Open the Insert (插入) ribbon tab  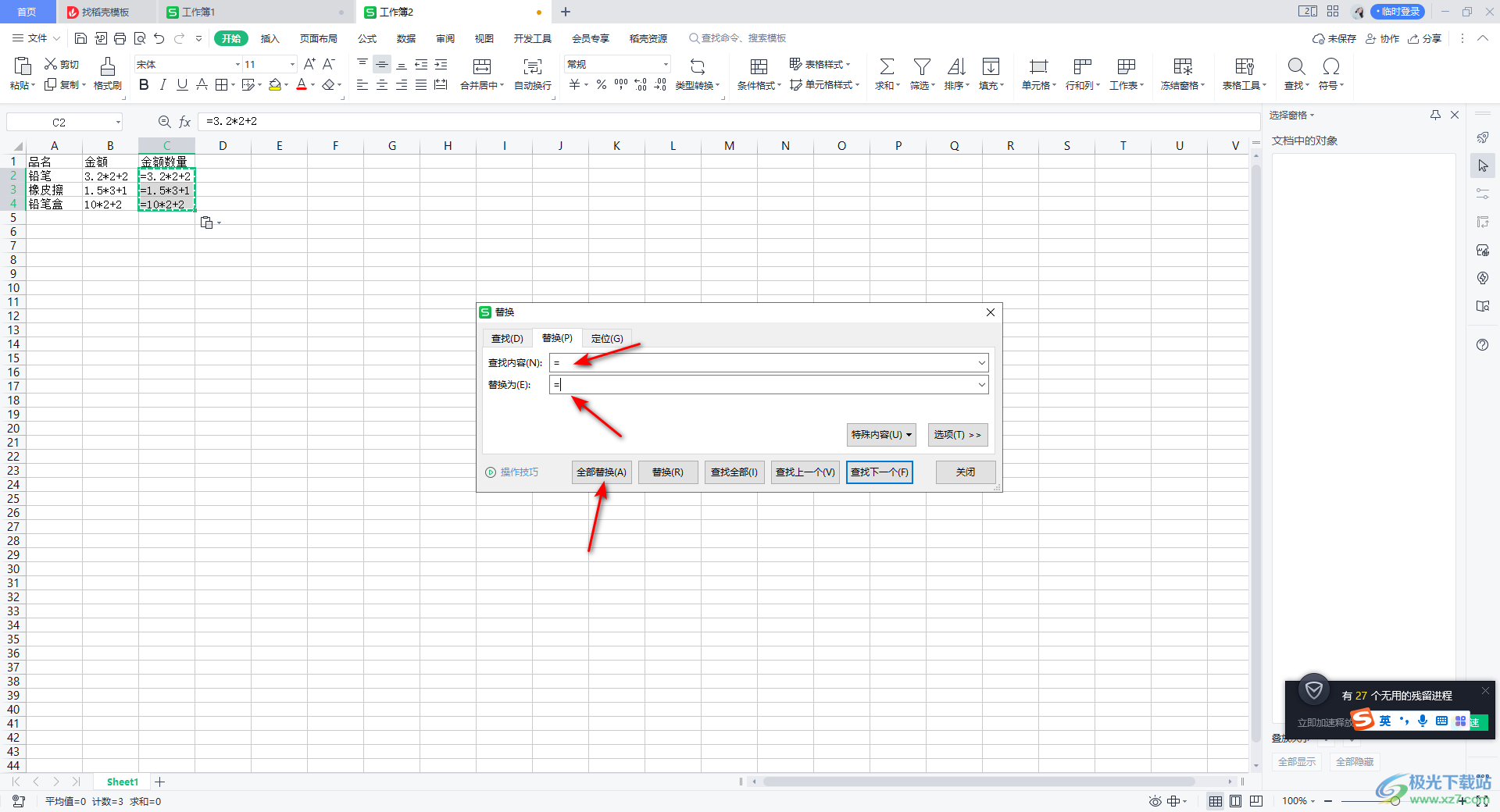270,38
